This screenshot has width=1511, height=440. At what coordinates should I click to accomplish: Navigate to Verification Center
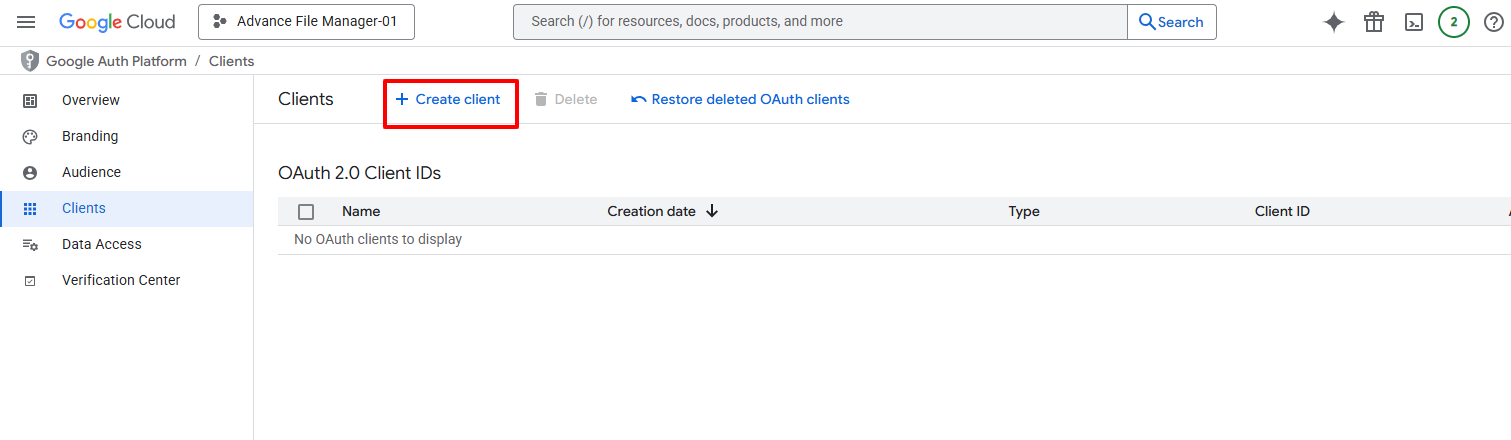(121, 280)
